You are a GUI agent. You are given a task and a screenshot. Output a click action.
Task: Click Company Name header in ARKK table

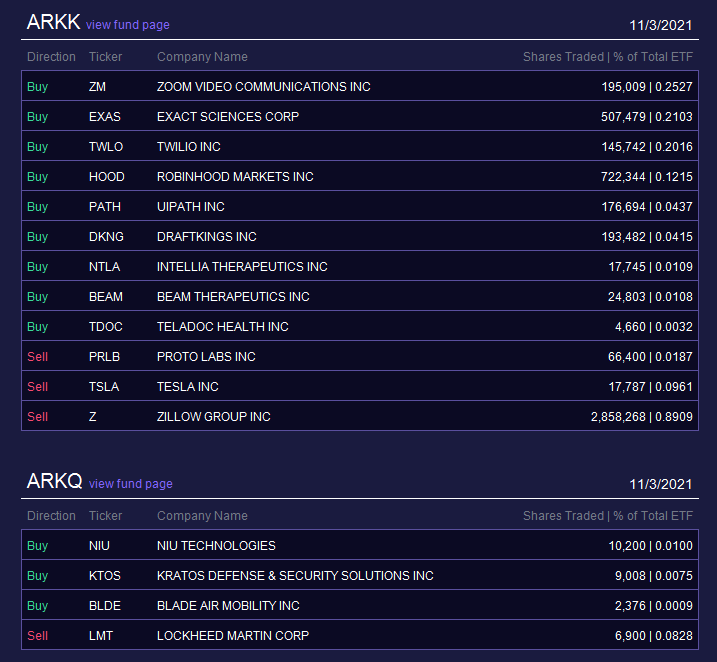[x=202, y=57]
